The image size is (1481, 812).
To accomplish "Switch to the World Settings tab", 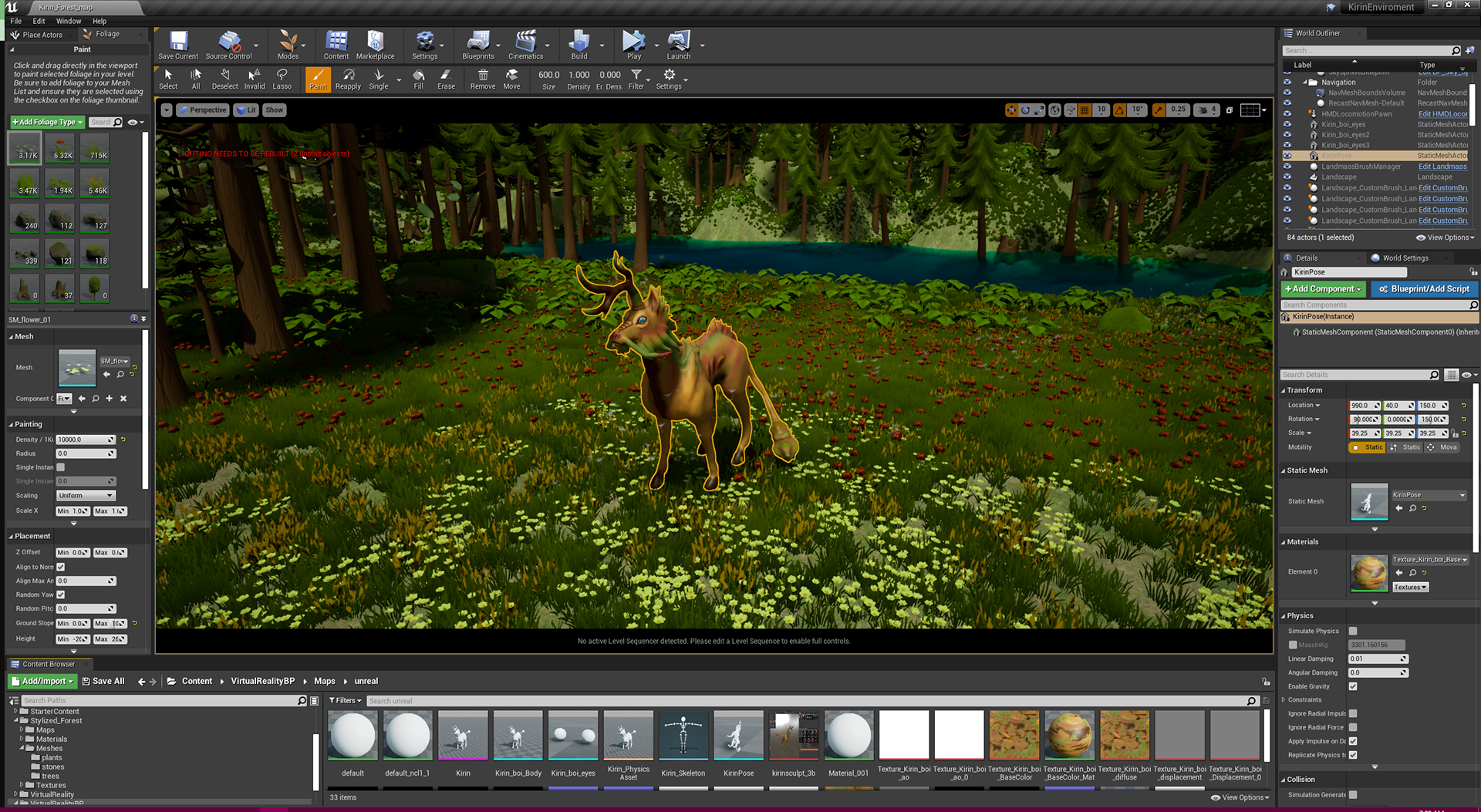I will [1405, 258].
